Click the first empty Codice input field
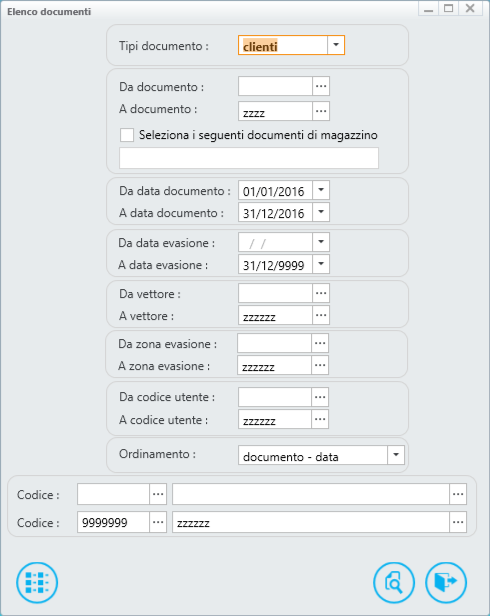The height and width of the screenshot is (616, 490). (x=113, y=494)
